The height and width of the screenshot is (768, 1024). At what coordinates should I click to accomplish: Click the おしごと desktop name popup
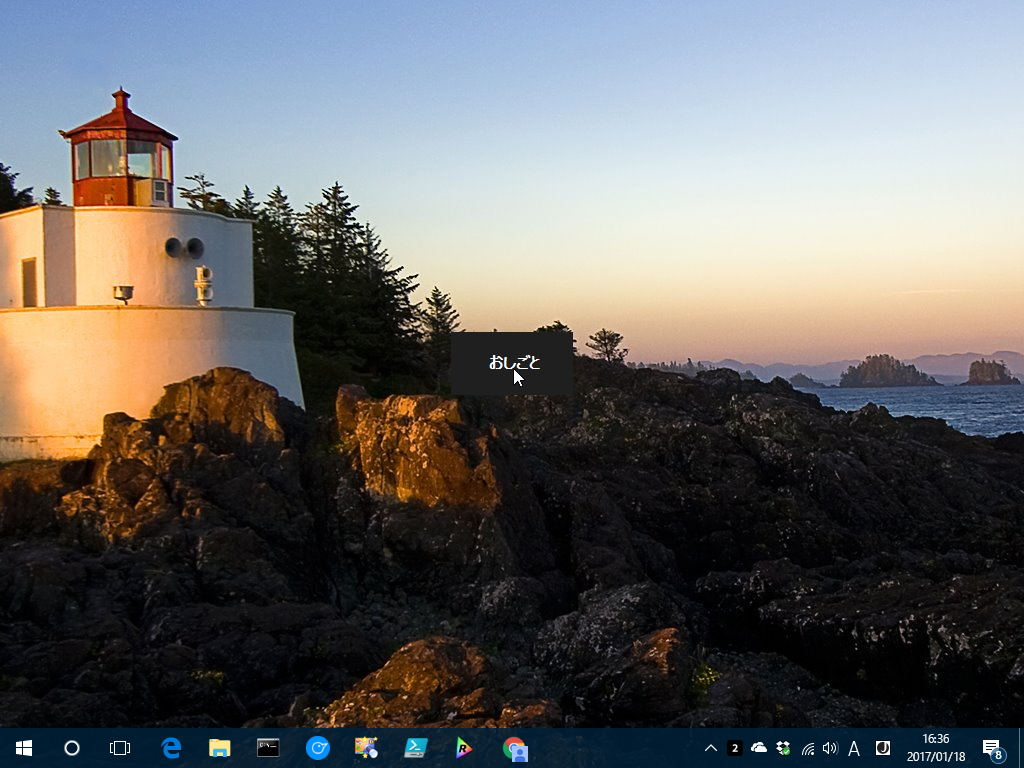512,363
